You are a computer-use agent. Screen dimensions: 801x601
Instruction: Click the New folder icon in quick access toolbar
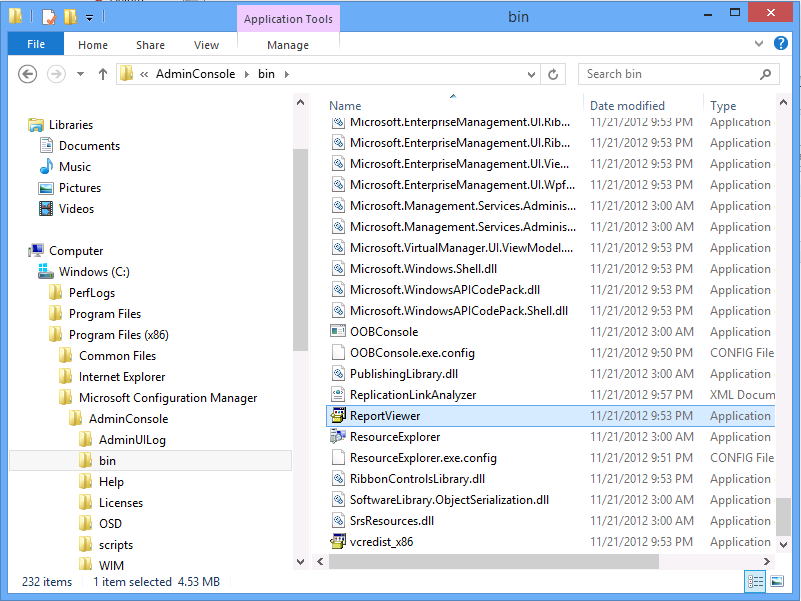point(70,17)
